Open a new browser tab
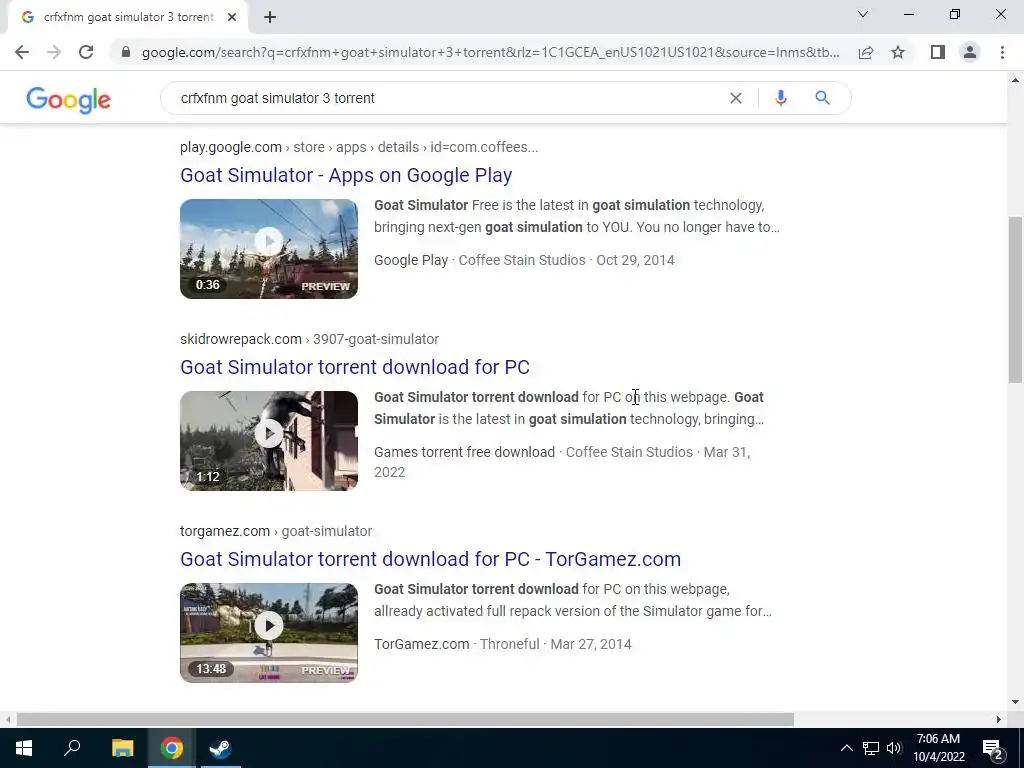1024x768 pixels. click(x=270, y=17)
